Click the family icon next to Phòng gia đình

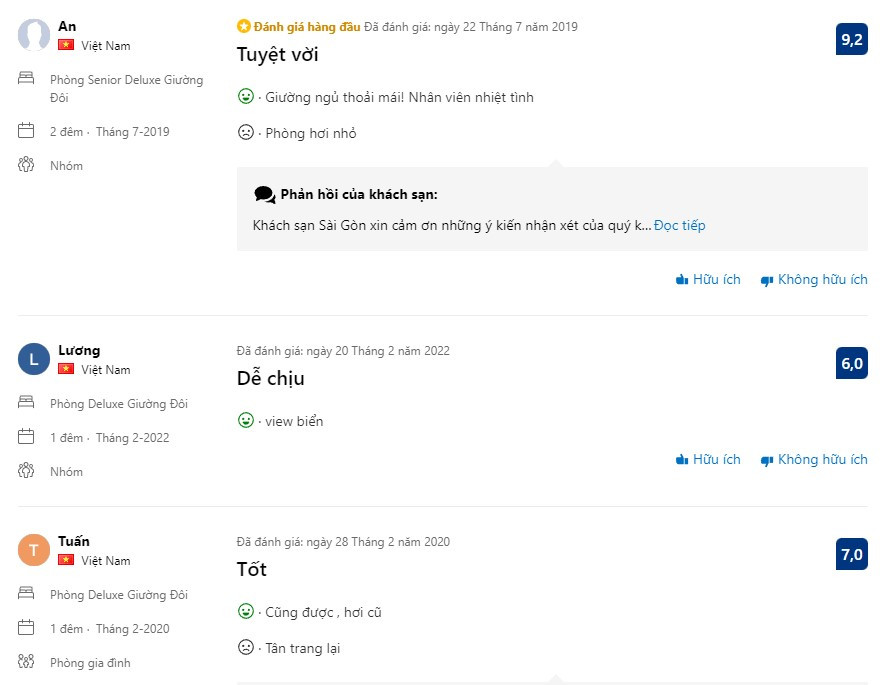pos(26,662)
